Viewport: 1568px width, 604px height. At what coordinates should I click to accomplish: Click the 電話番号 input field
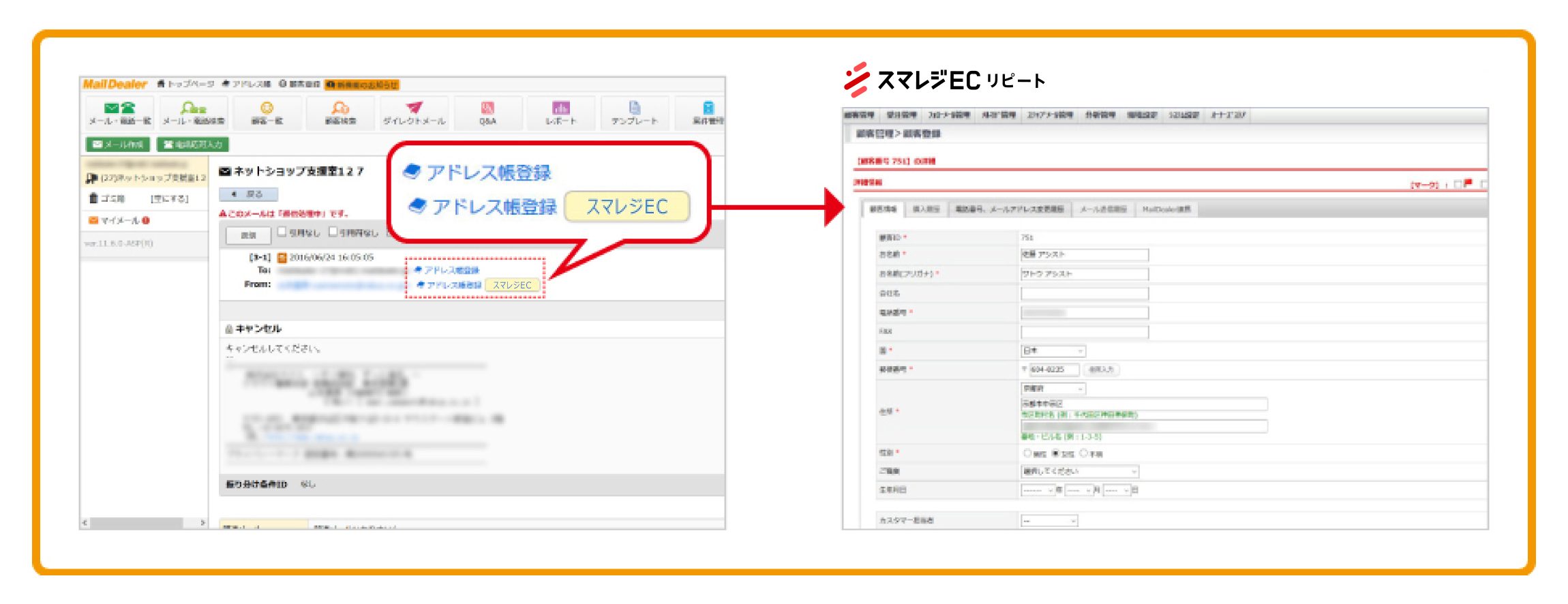[1084, 313]
